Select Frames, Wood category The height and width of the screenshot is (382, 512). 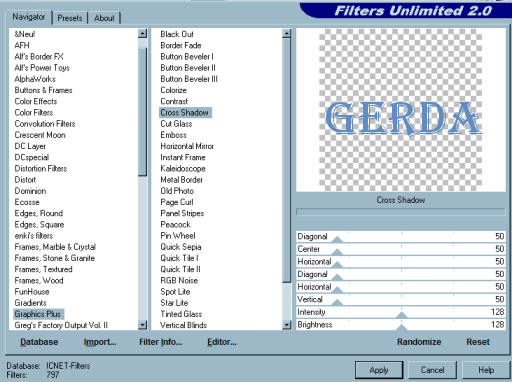click(39, 281)
